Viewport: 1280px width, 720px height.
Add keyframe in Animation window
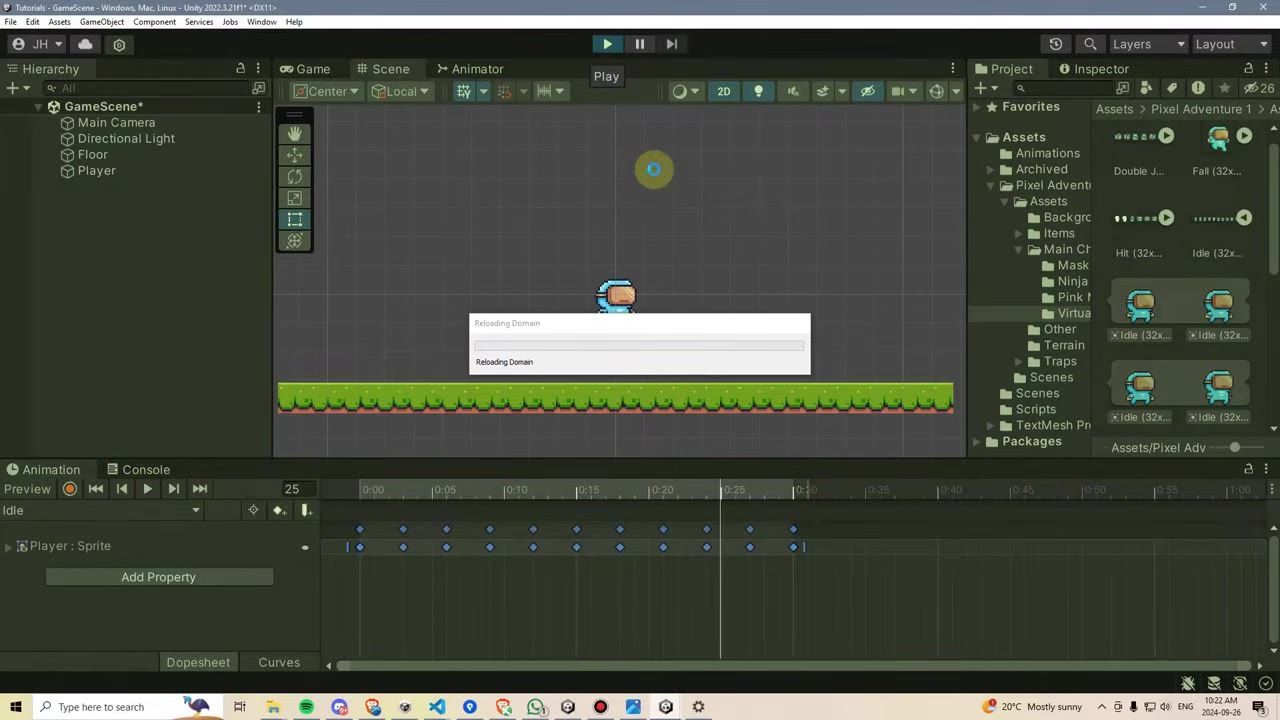coord(279,511)
